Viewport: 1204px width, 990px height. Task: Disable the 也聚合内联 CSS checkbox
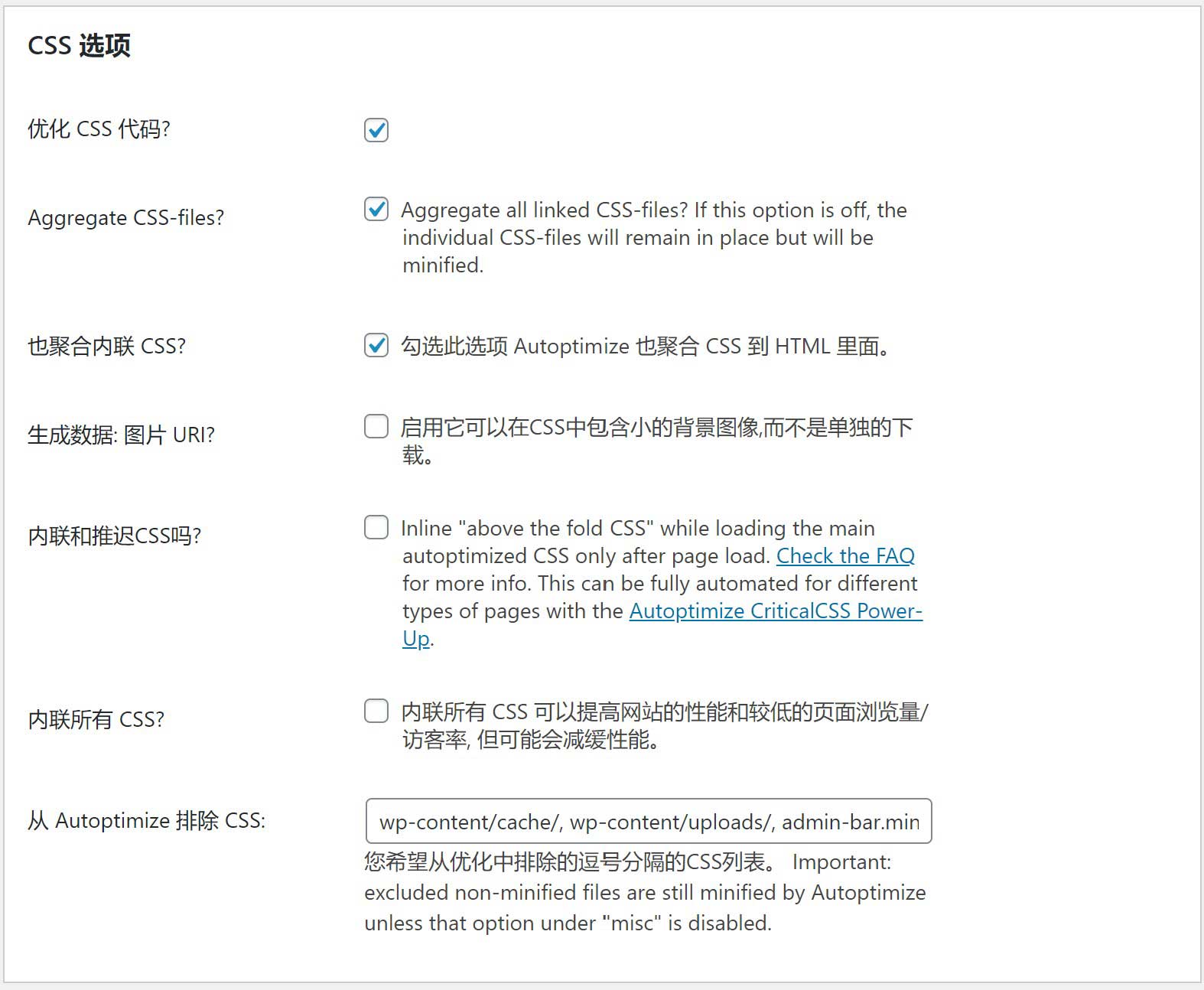(376, 345)
